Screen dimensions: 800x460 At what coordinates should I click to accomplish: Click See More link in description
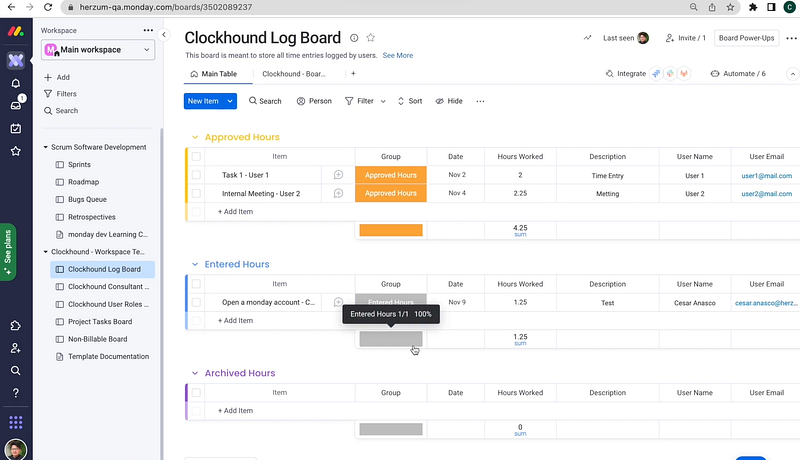click(x=398, y=56)
